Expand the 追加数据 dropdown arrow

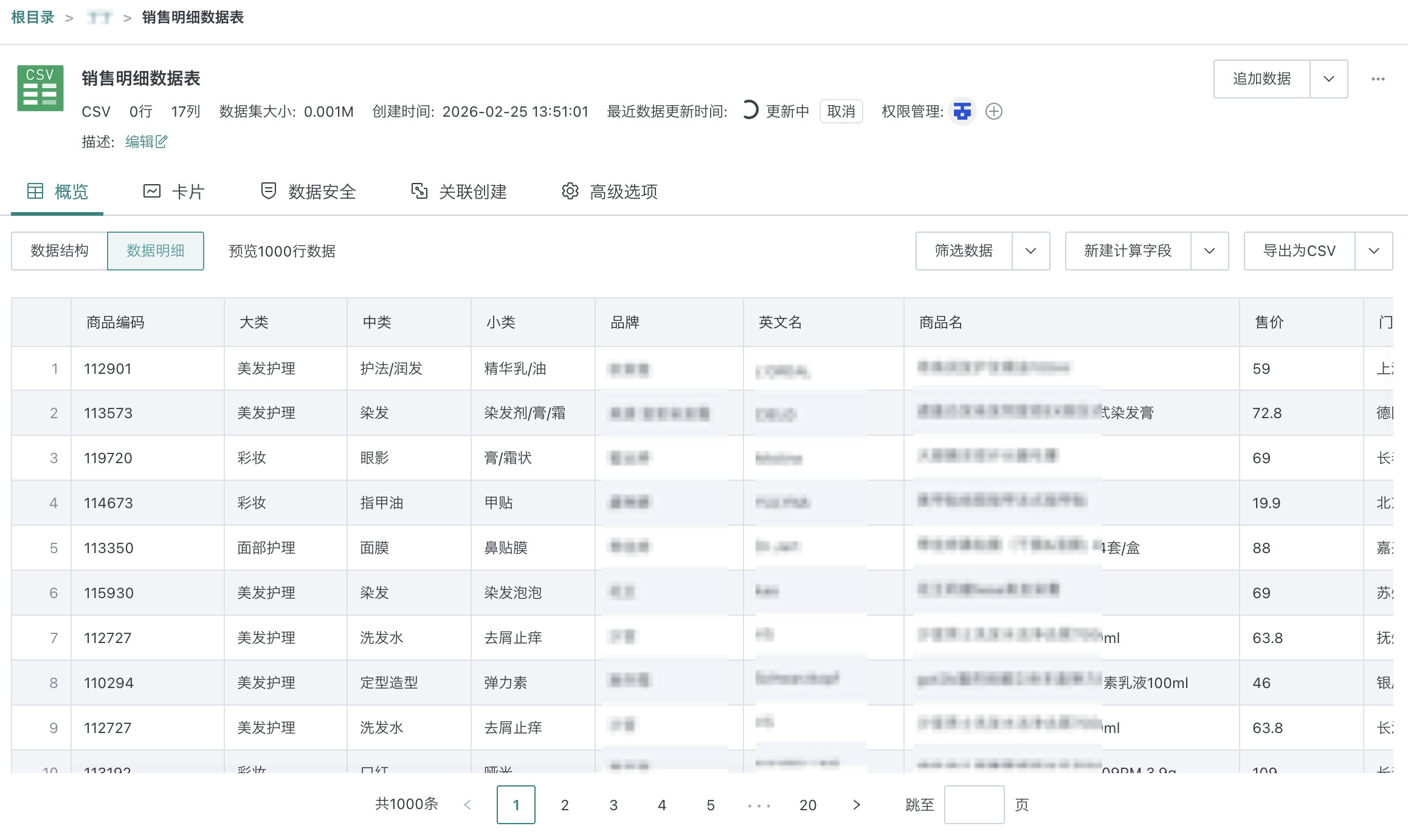(x=1328, y=79)
